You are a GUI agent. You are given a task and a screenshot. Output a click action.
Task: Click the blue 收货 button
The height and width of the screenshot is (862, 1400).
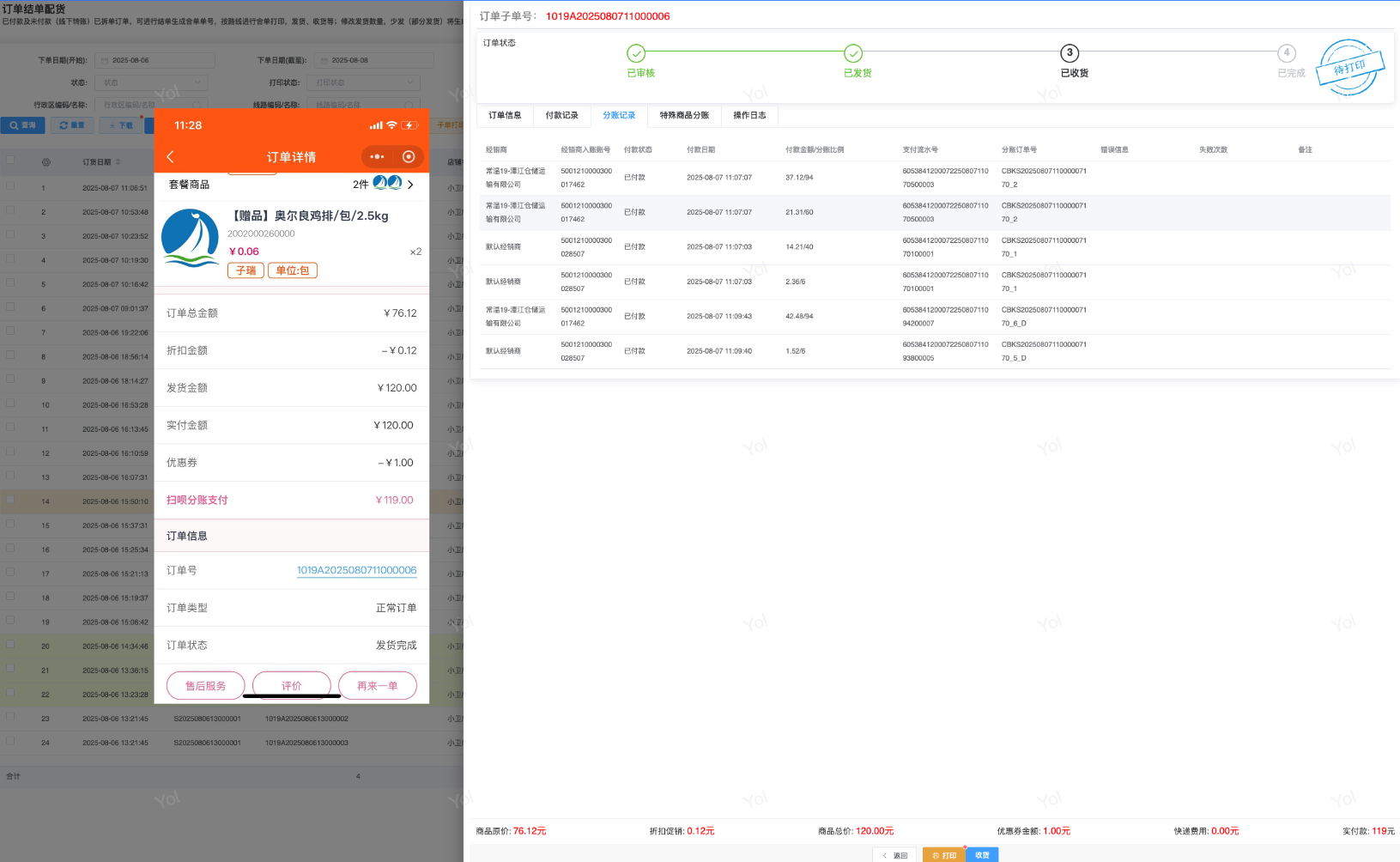click(x=982, y=855)
